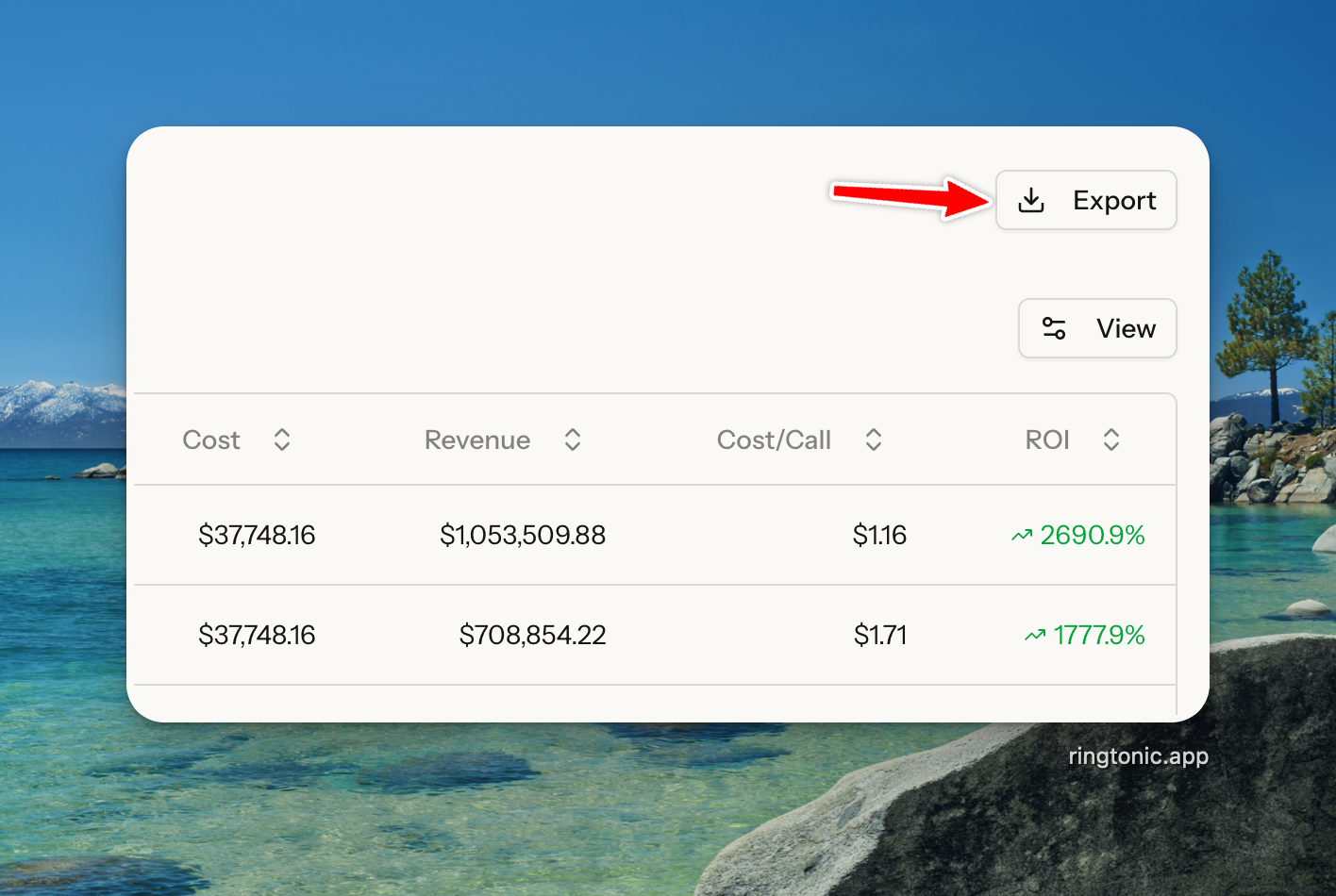Select the $1.71 cost per call value
The width and height of the screenshot is (1336, 896).
(880, 636)
